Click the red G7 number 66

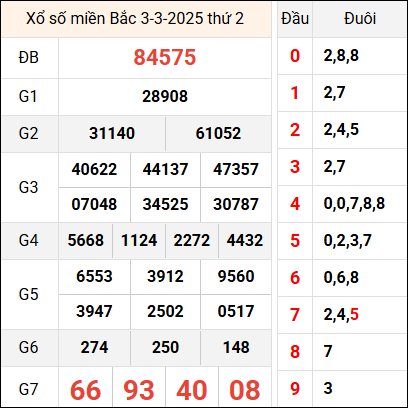click(x=86, y=390)
